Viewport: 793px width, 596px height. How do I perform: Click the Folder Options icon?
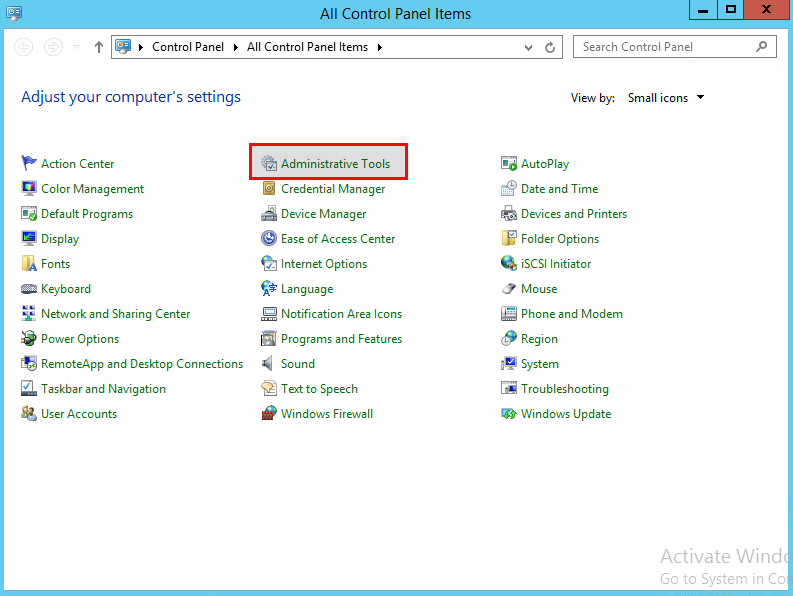[509, 238]
